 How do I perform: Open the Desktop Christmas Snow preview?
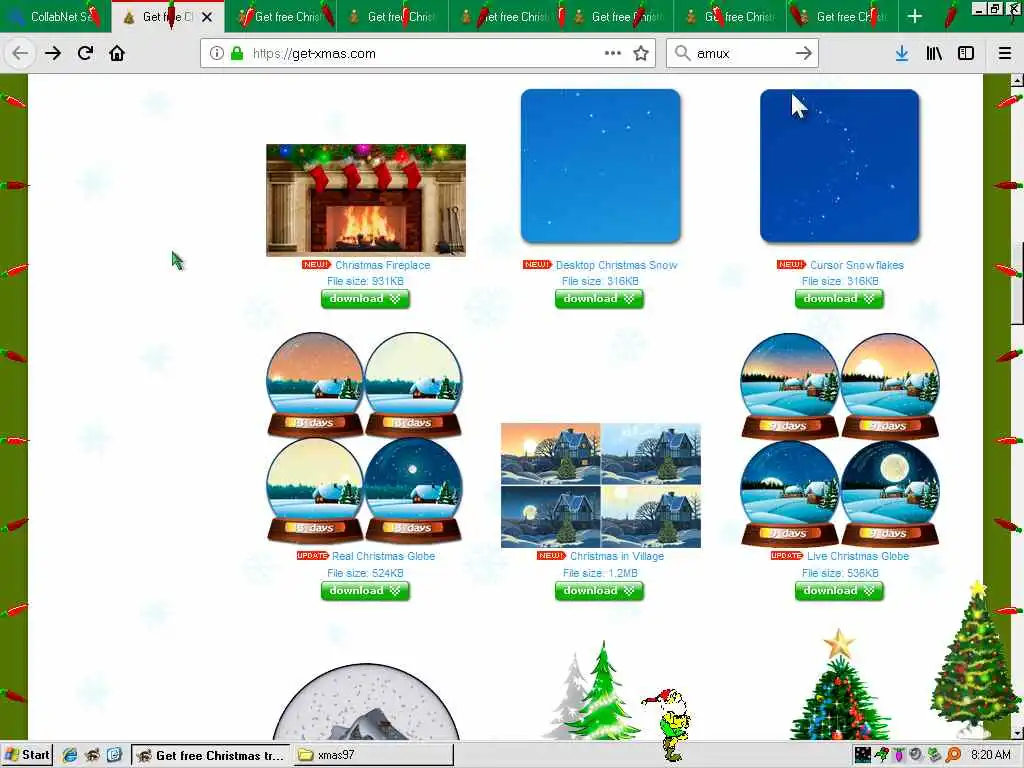[600, 166]
